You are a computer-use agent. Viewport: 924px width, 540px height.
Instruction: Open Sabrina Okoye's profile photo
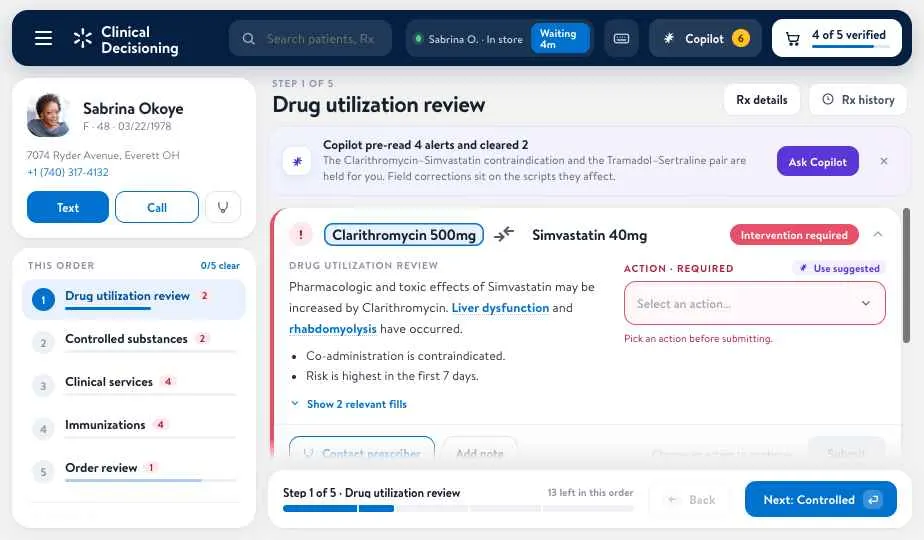(48, 115)
